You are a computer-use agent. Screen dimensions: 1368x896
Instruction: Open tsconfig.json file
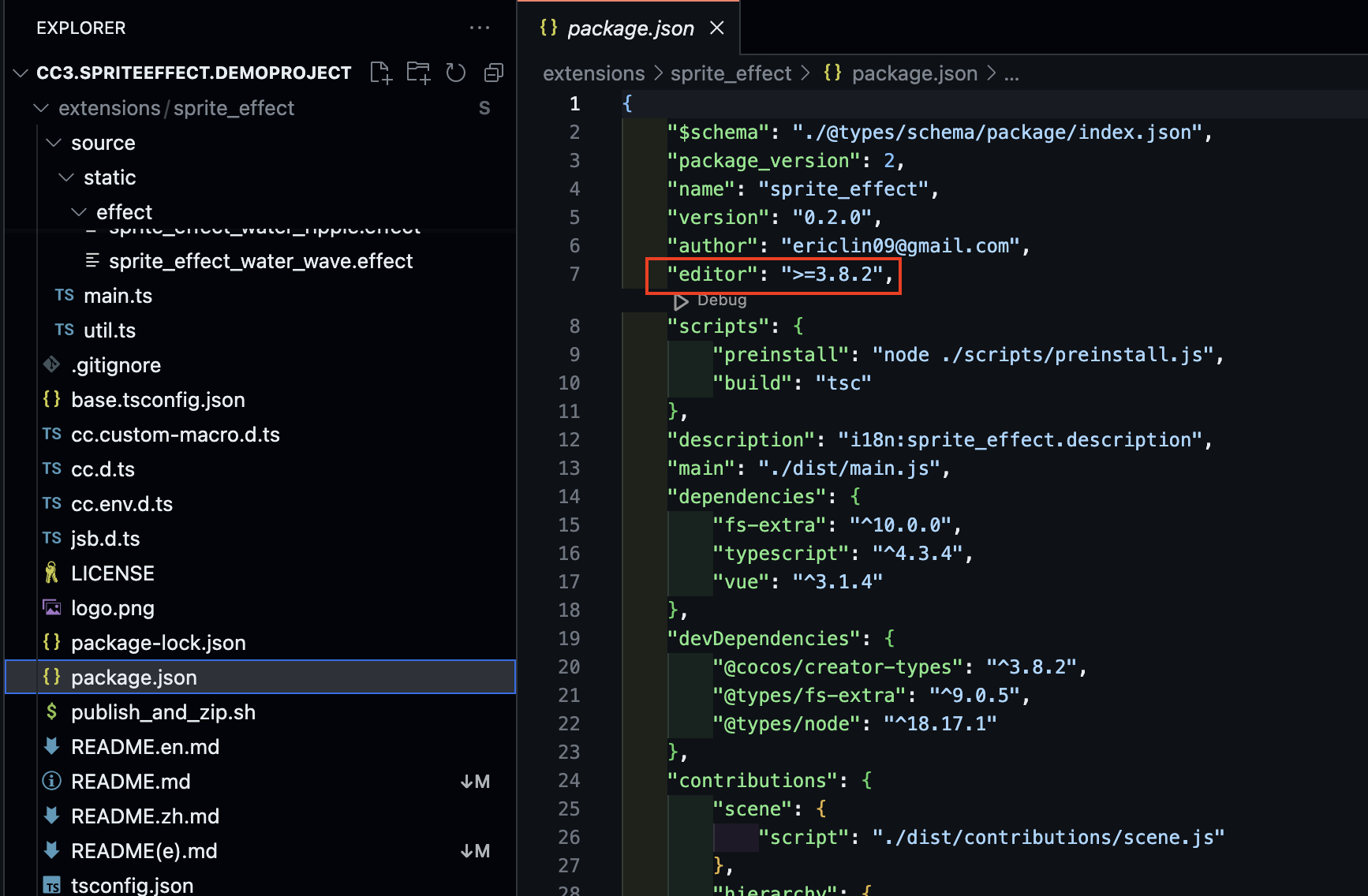pyautogui.click(x=260, y=885)
